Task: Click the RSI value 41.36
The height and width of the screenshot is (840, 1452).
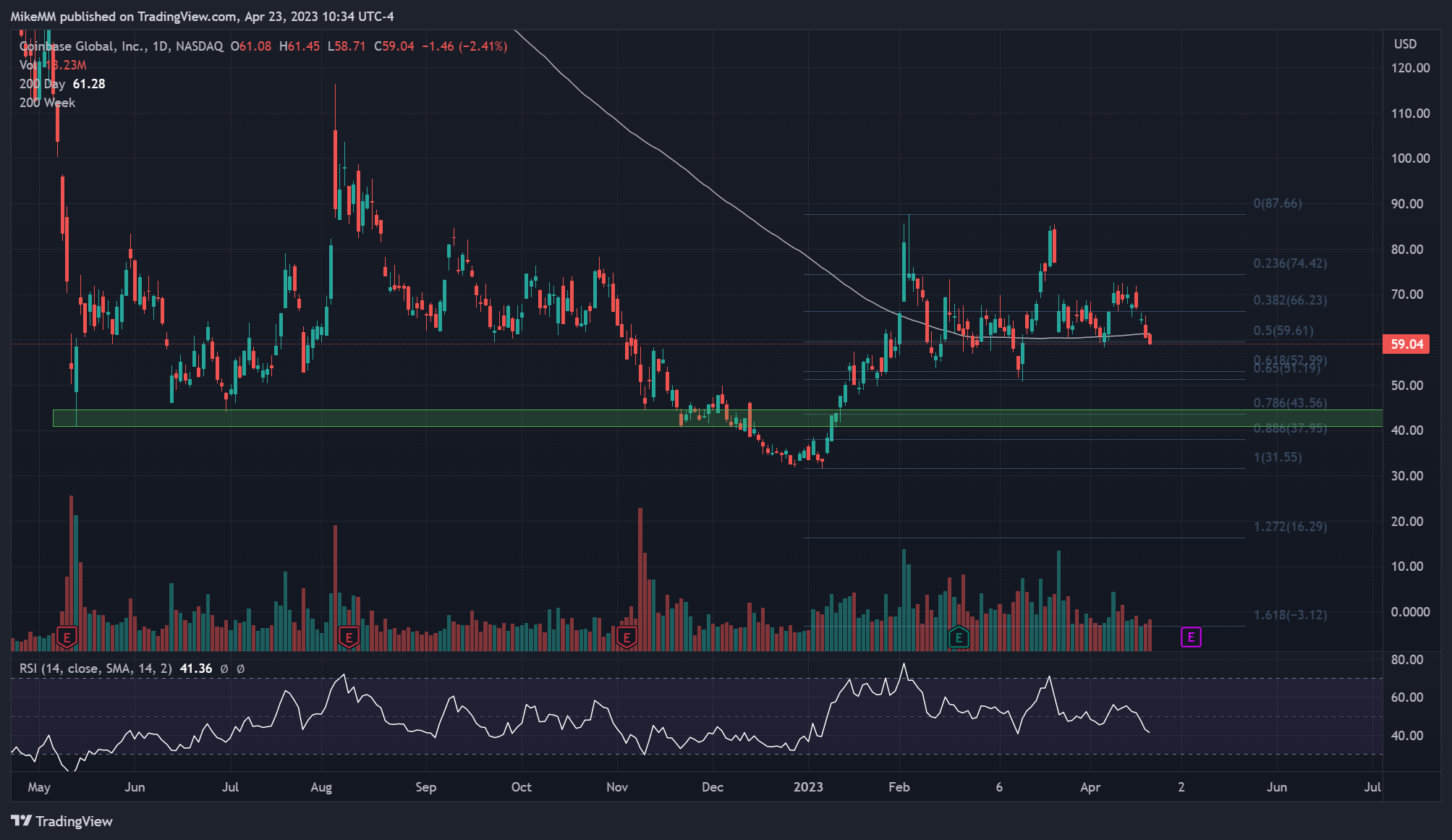Action: tap(195, 669)
